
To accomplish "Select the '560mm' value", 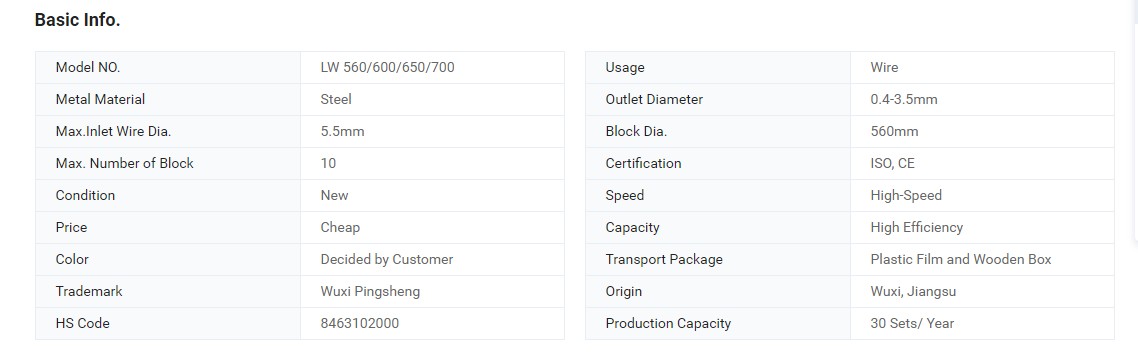I will [894, 131].
